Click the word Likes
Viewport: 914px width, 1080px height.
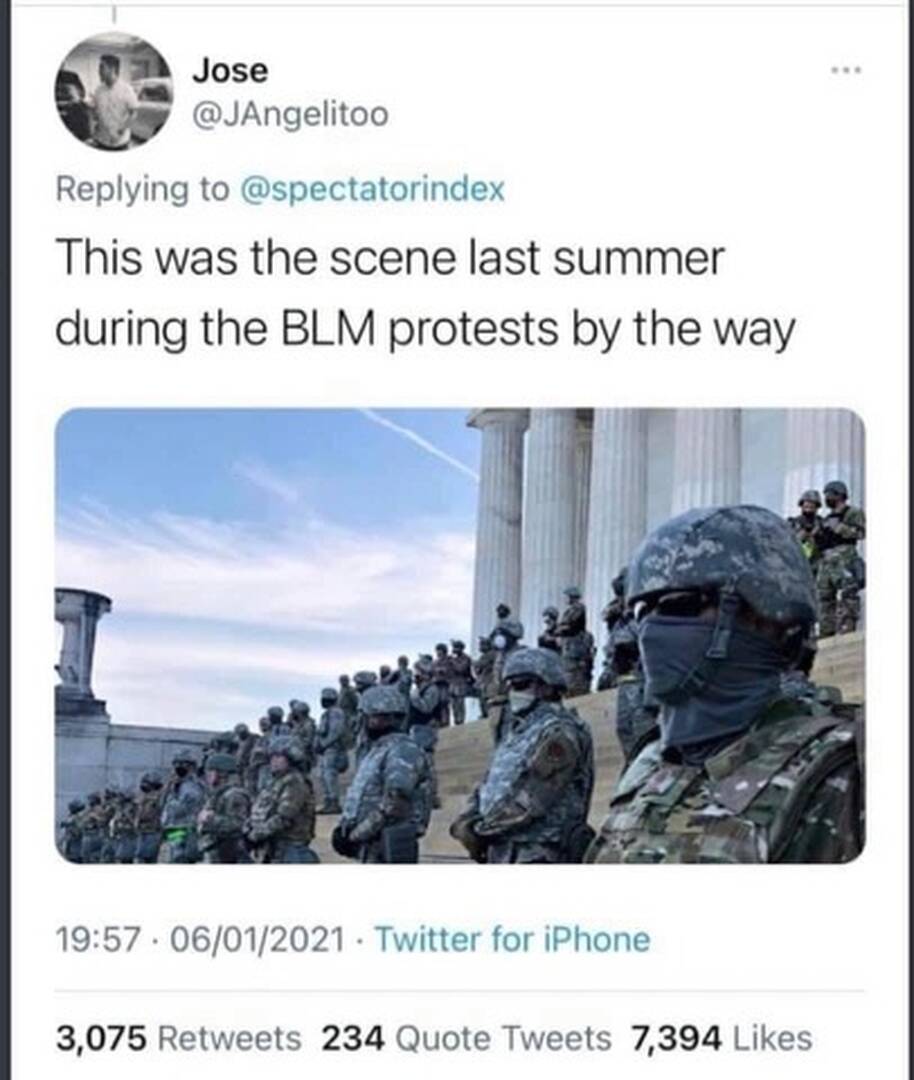(773, 1038)
